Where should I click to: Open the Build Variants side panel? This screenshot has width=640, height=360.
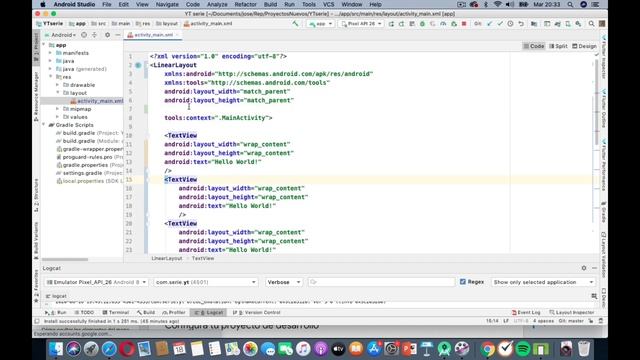36,242
